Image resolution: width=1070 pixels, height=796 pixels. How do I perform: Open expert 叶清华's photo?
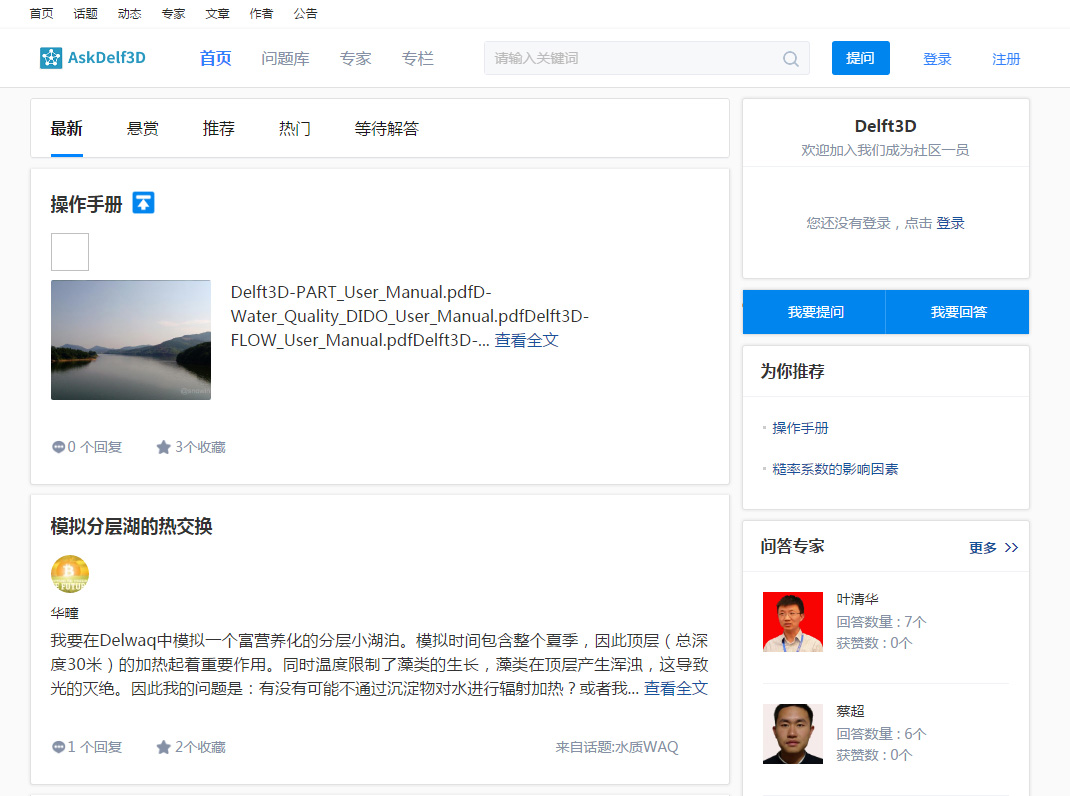tap(793, 622)
